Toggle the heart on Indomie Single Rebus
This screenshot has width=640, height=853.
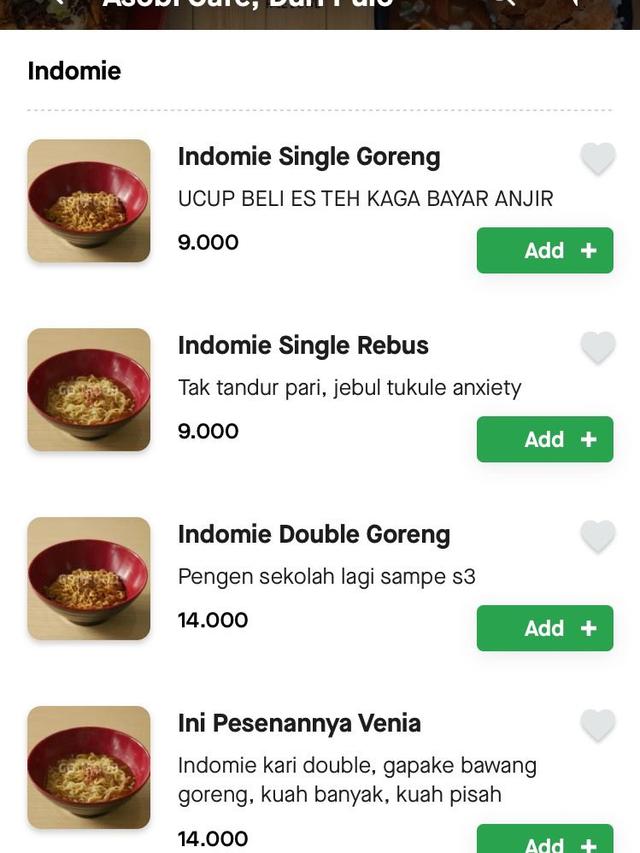pos(597,346)
